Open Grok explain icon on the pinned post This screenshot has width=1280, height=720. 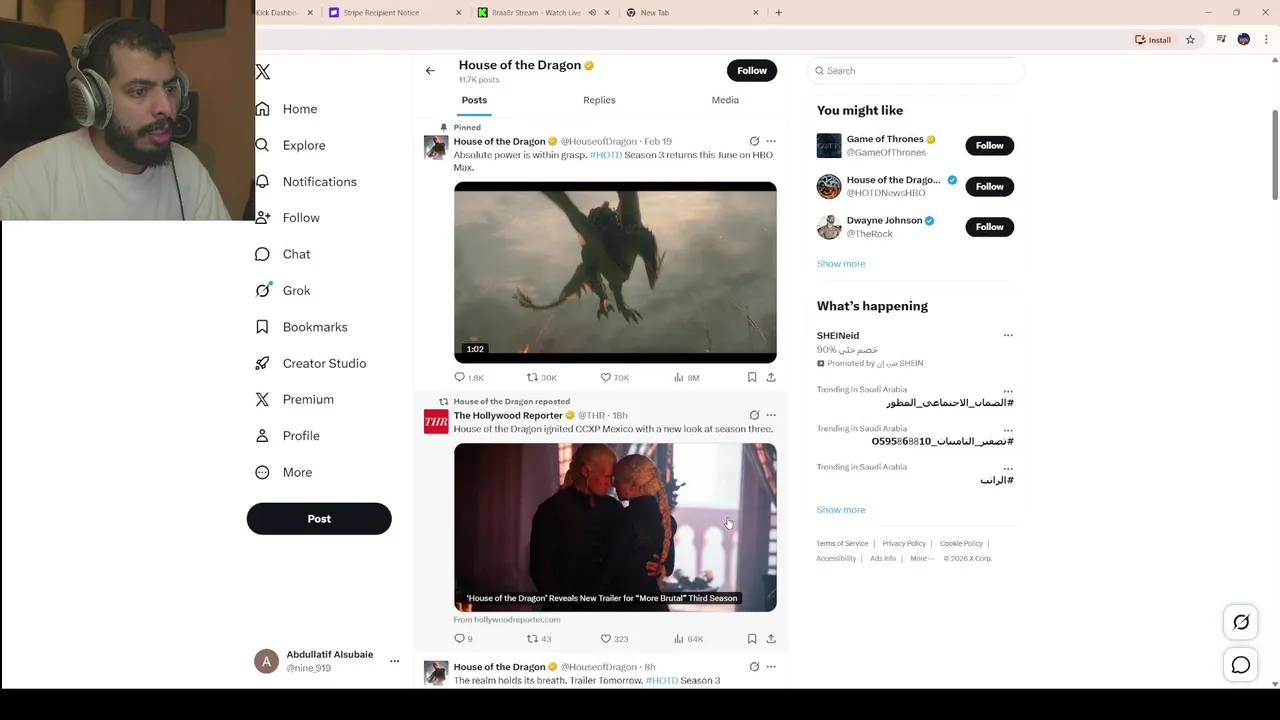[x=754, y=141]
